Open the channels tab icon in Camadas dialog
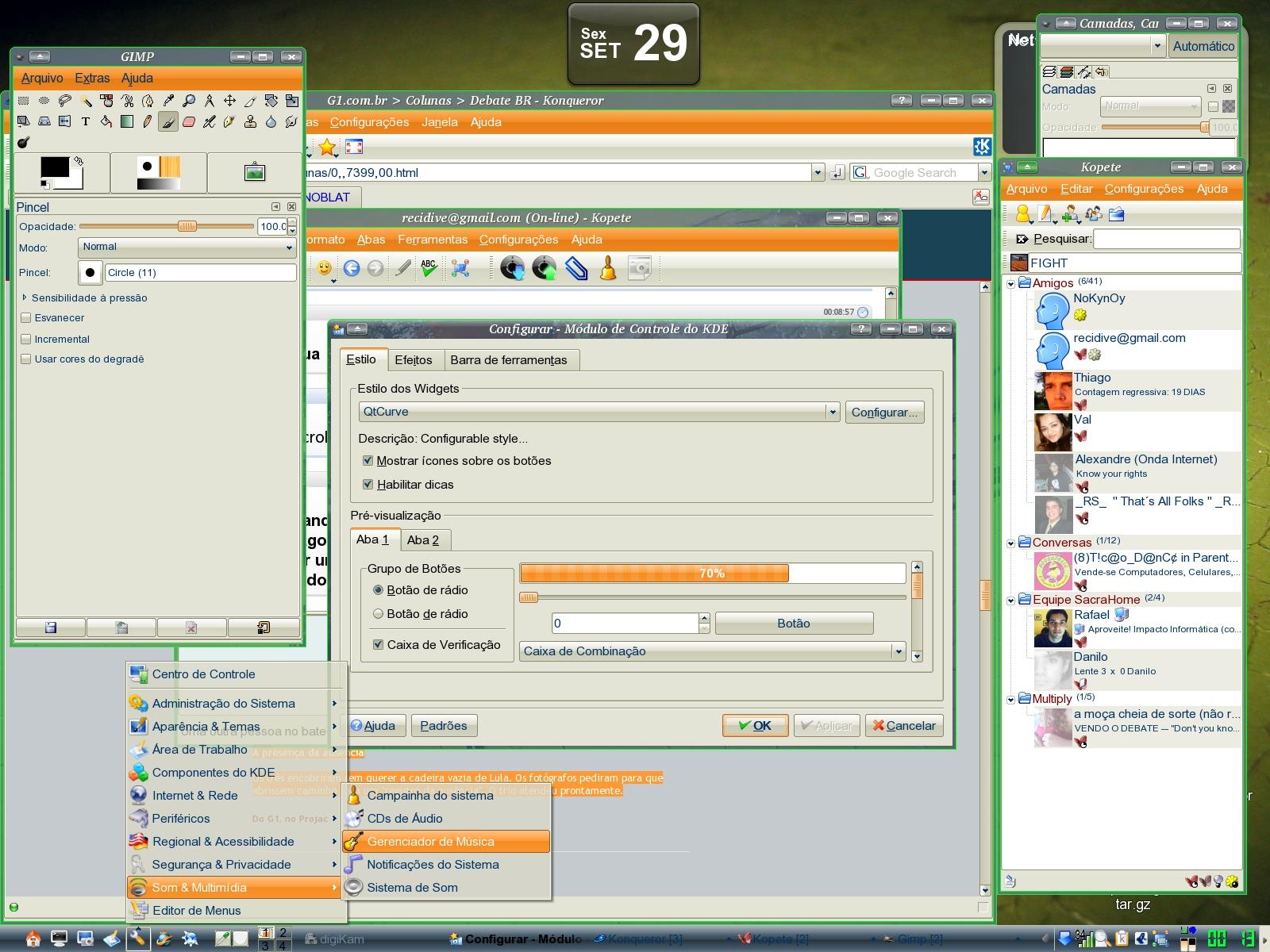1270x952 pixels. 1067,71
